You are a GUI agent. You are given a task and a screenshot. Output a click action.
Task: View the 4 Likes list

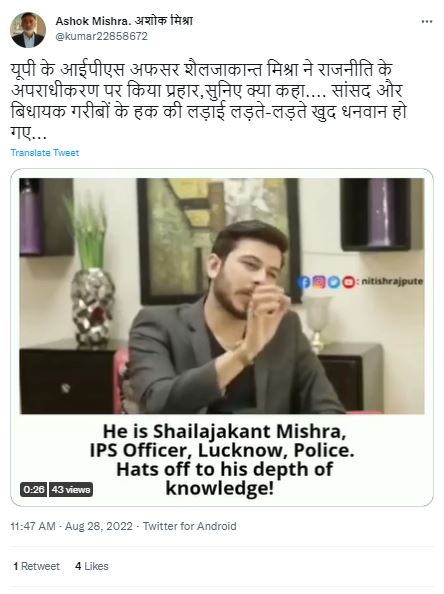pos(92,566)
